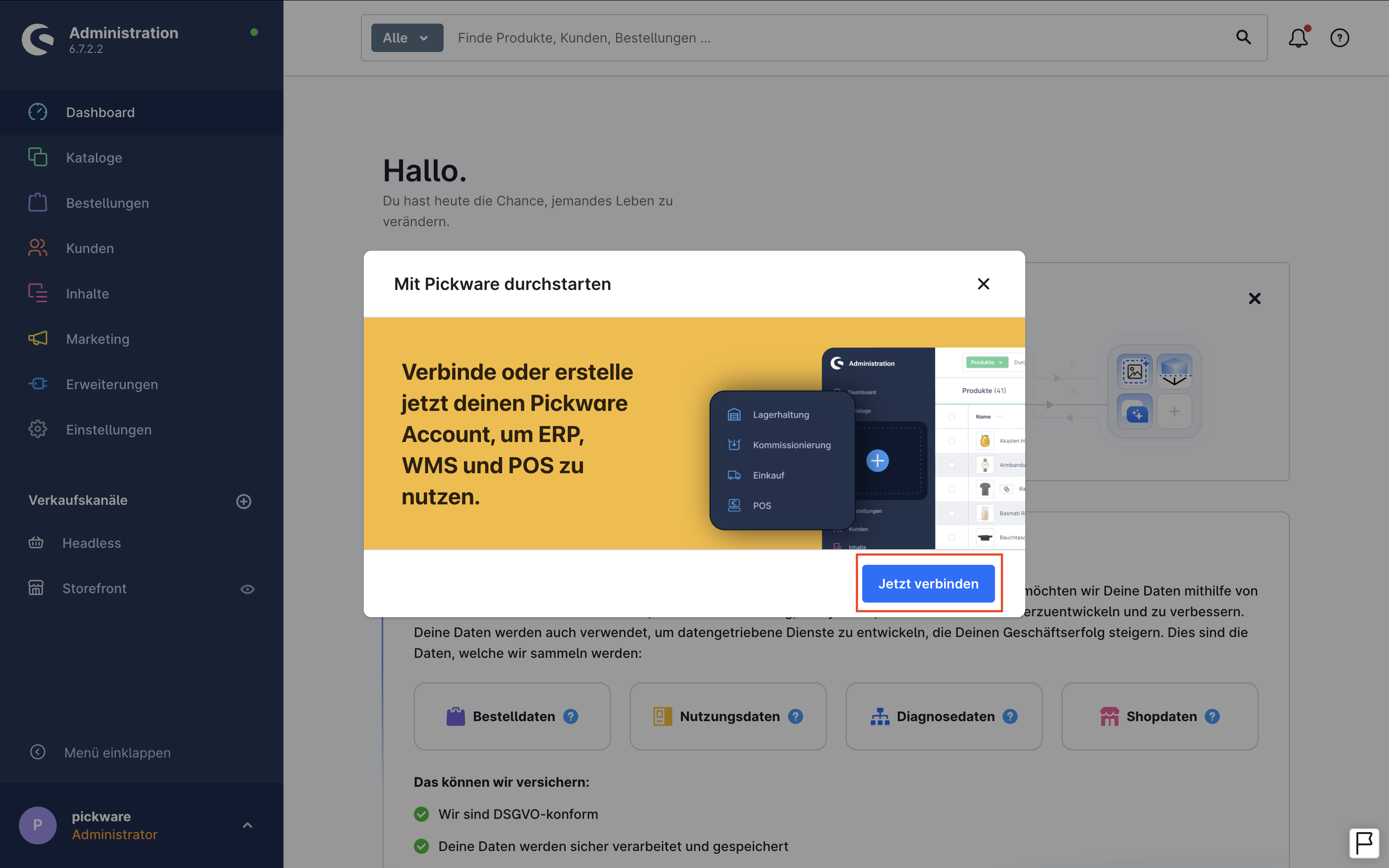Image resolution: width=1389 pixels, height=868 pixels.
Task: Add a new Verkaufskanal with plus icon
Action: (x=243, y=501)
